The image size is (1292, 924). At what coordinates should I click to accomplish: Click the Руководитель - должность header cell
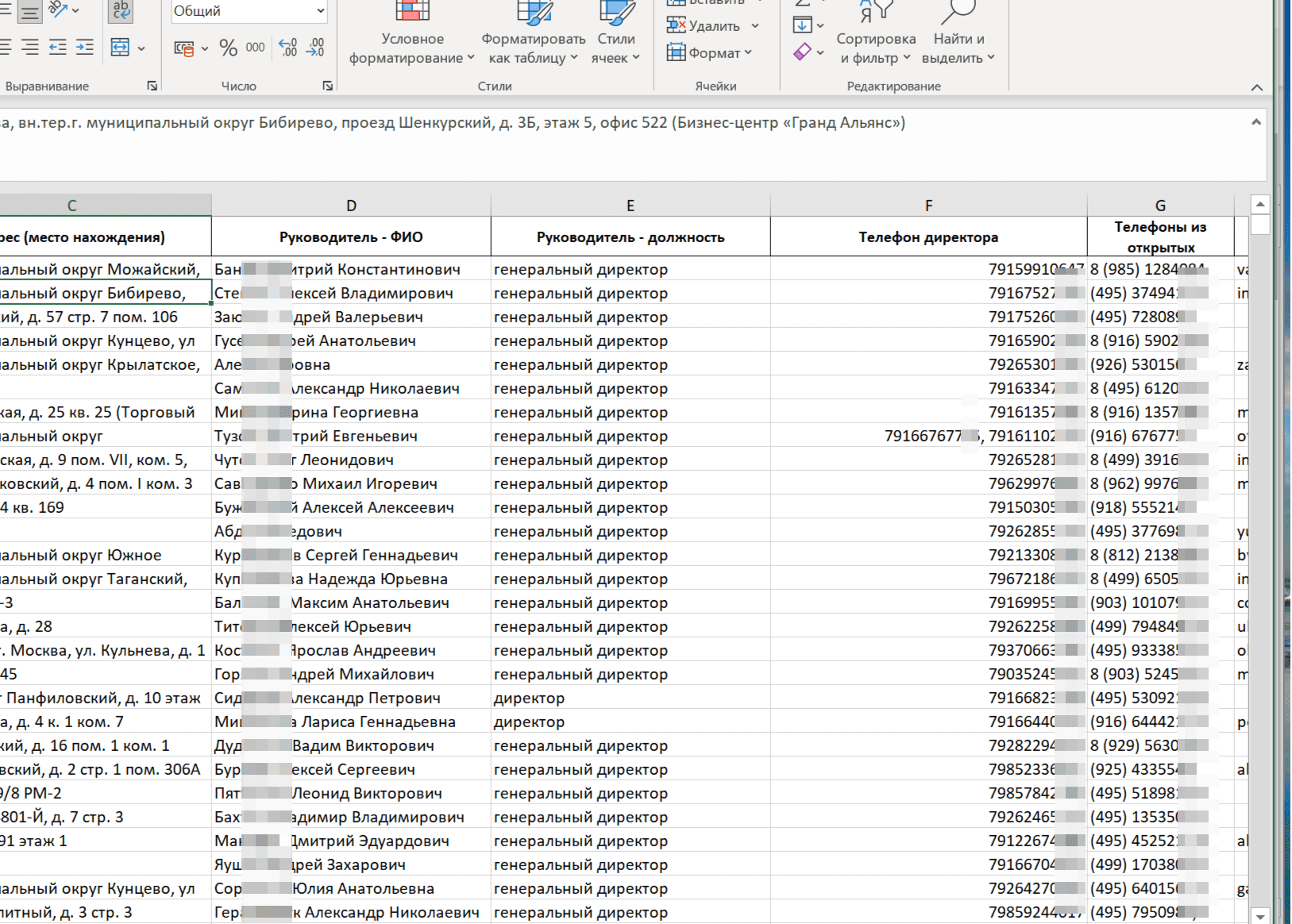coord(631,237)
